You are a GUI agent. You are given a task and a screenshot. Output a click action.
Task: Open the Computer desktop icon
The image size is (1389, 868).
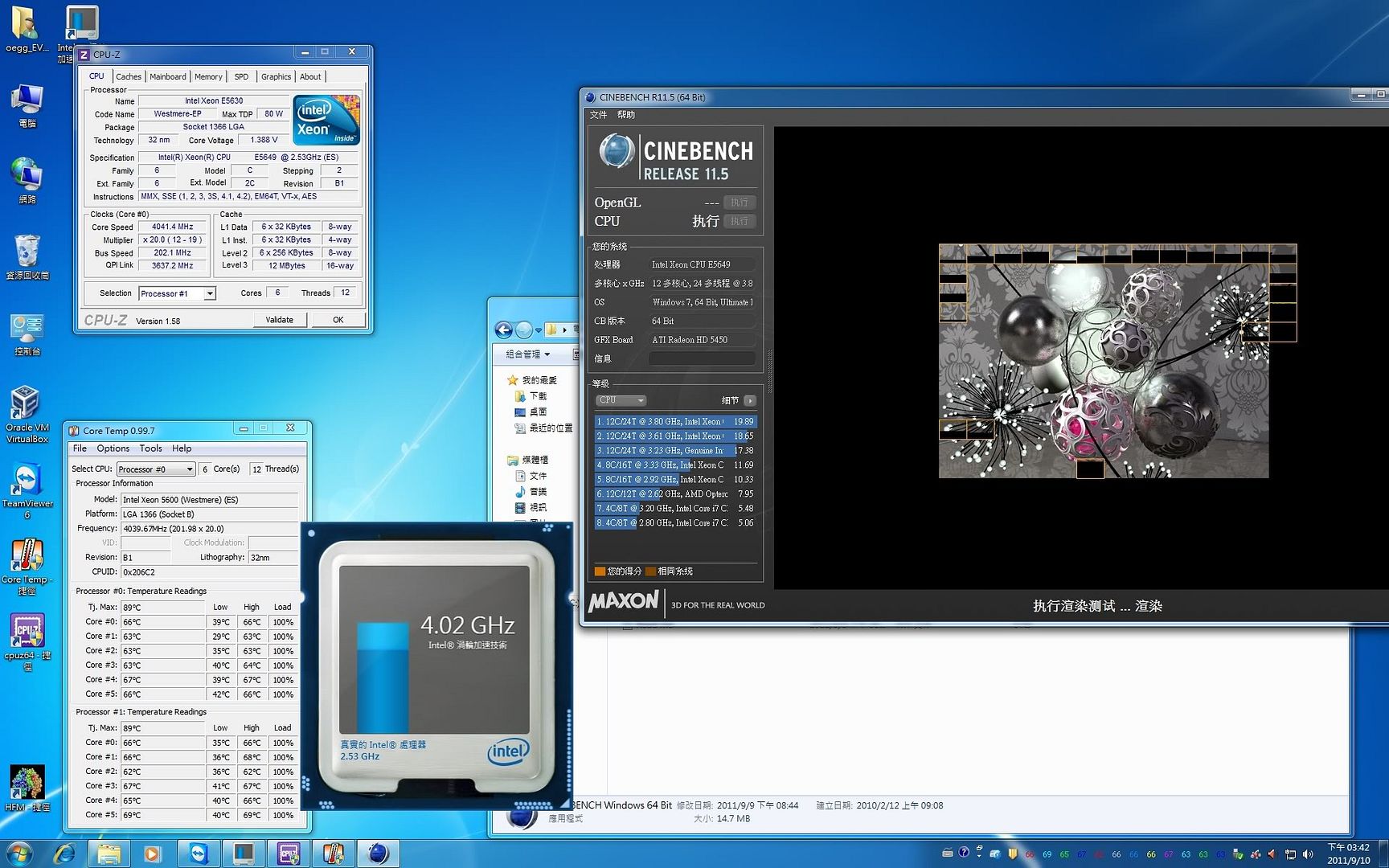pos(27,105)
